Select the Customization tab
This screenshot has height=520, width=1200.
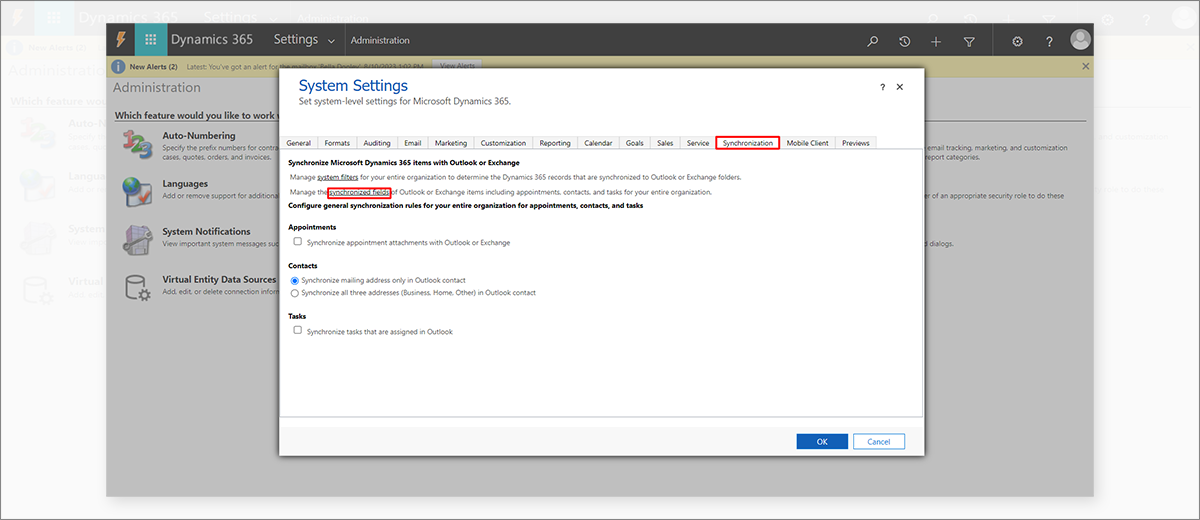point(503,143)
